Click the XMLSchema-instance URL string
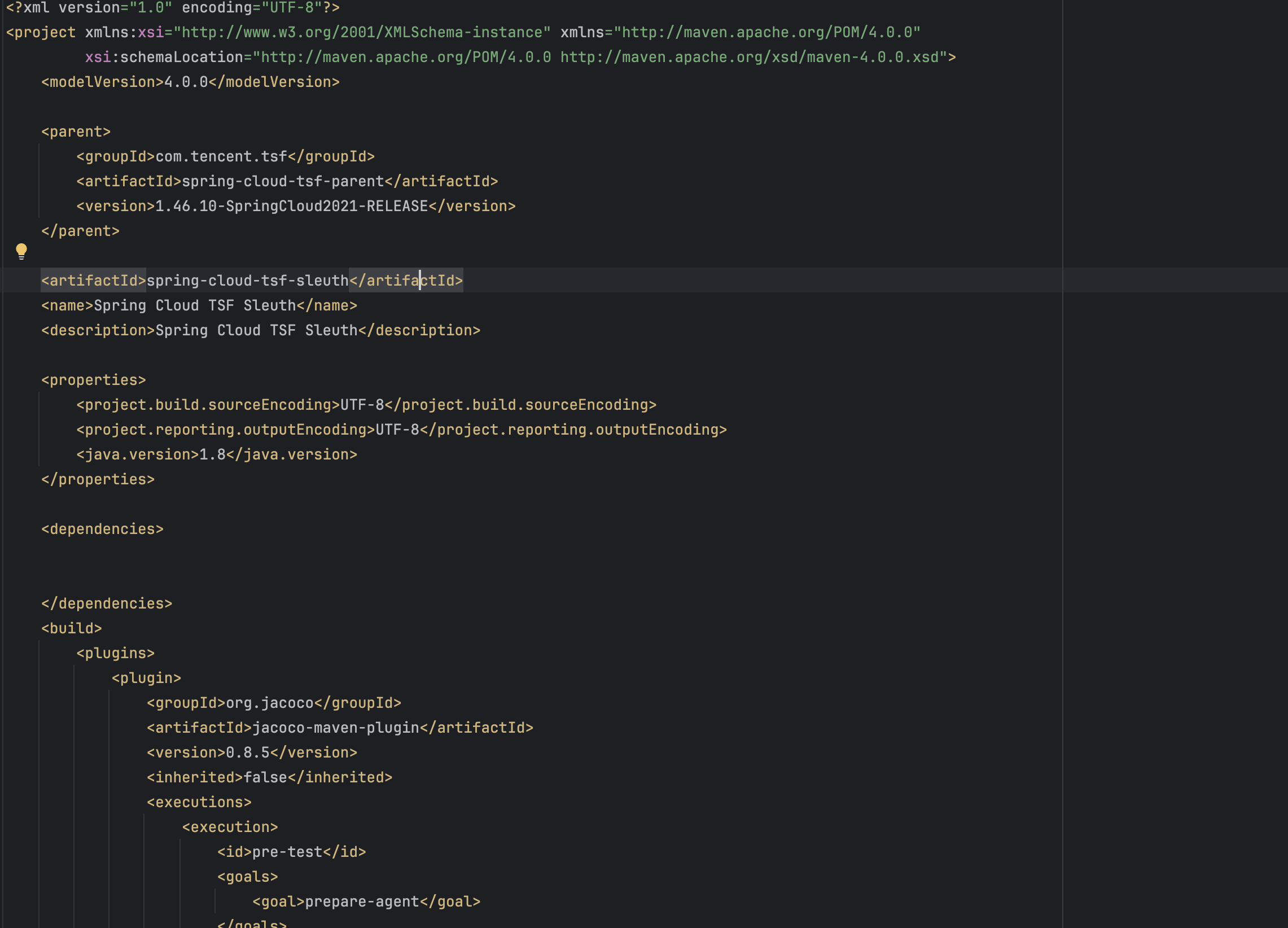The image size is (1288, 928). pos(362,32)
